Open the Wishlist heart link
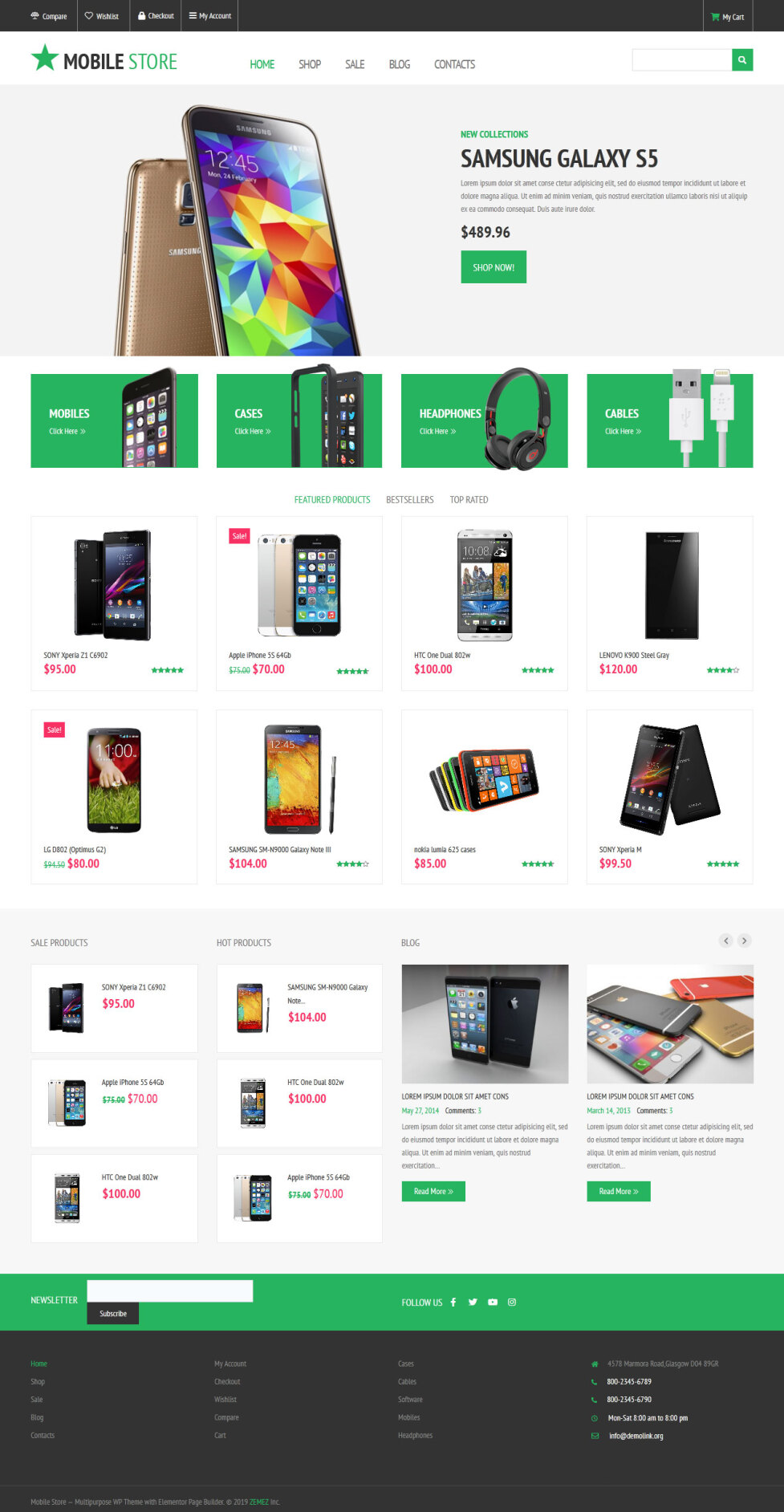 [x=102, y=16]
